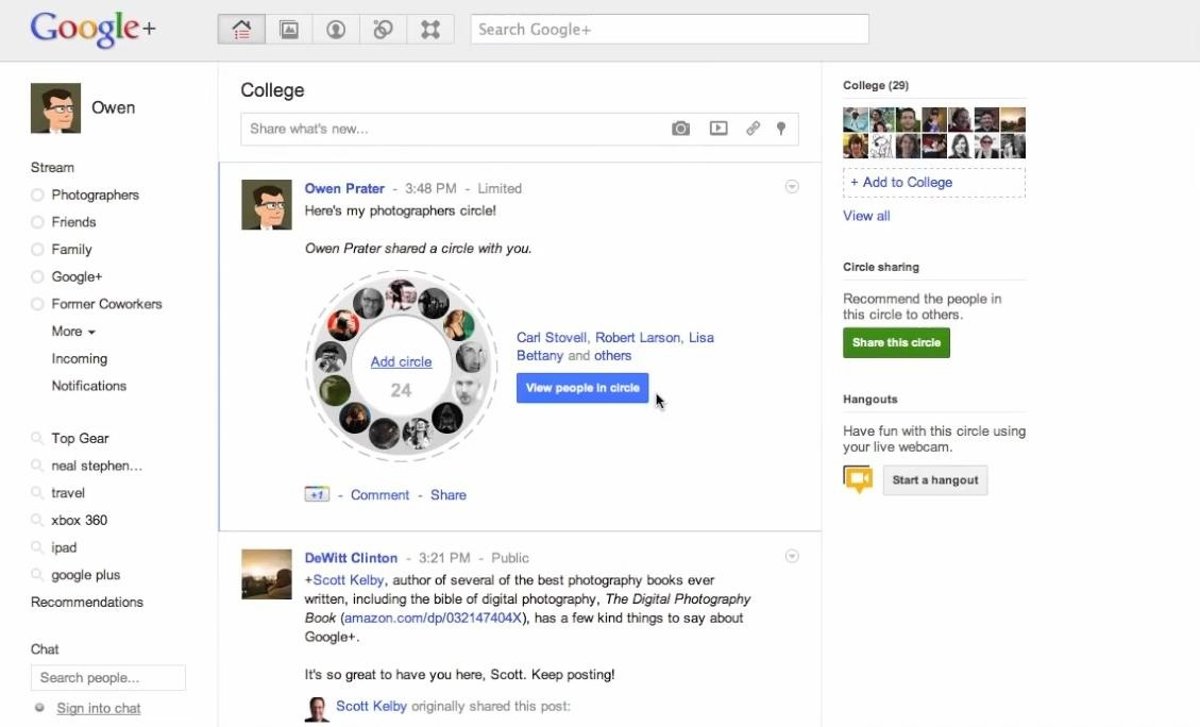
Task: Open Notifications in left sidebar
Action: 89,385
